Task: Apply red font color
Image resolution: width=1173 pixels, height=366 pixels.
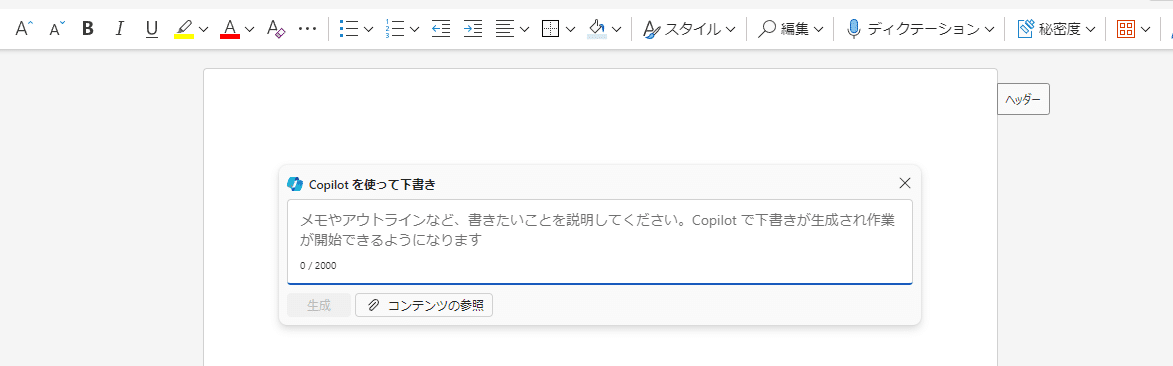Action: click(x=230, y=29)
